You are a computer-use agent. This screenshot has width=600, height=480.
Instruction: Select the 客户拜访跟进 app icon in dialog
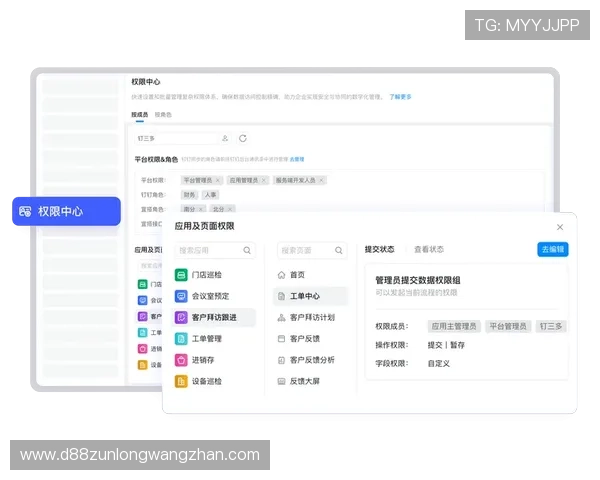[x=181, y=317]
